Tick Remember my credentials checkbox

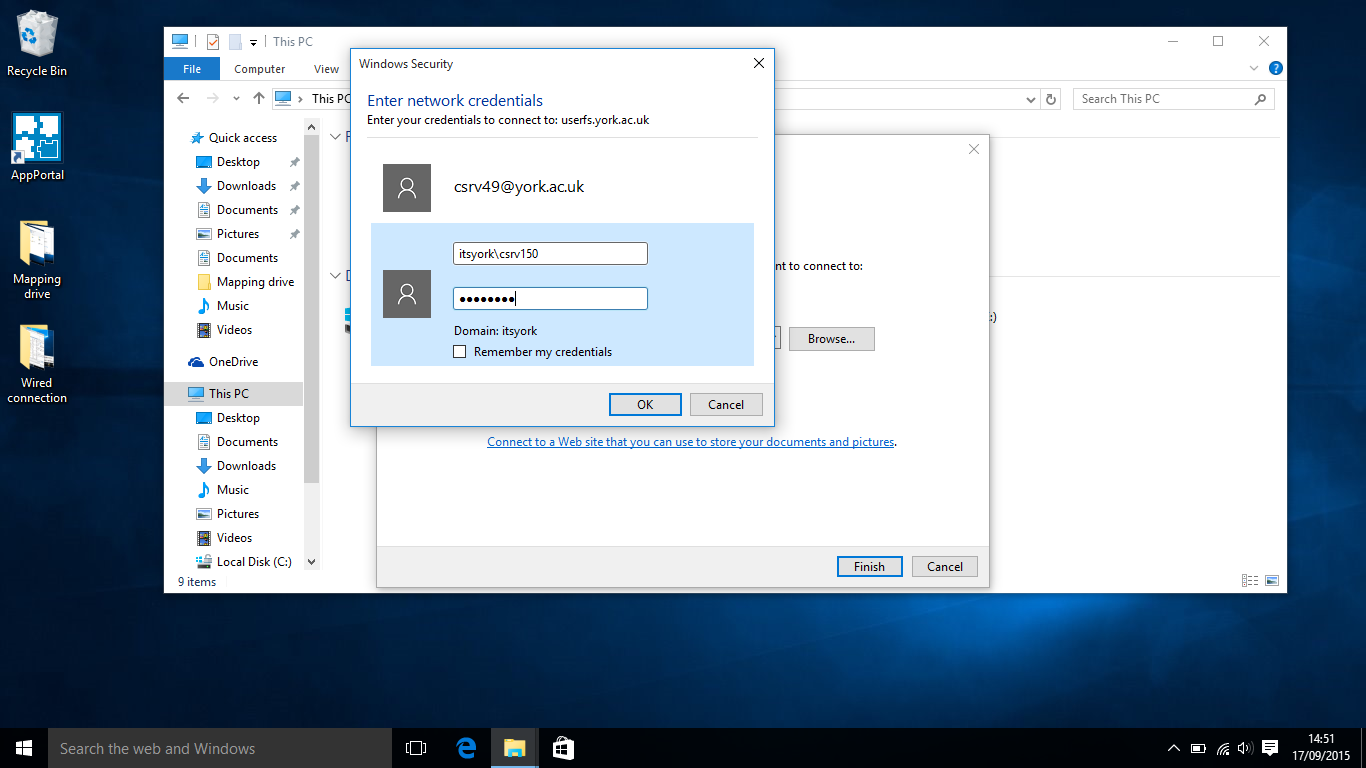pyautogui.click(x=460, y=352)
